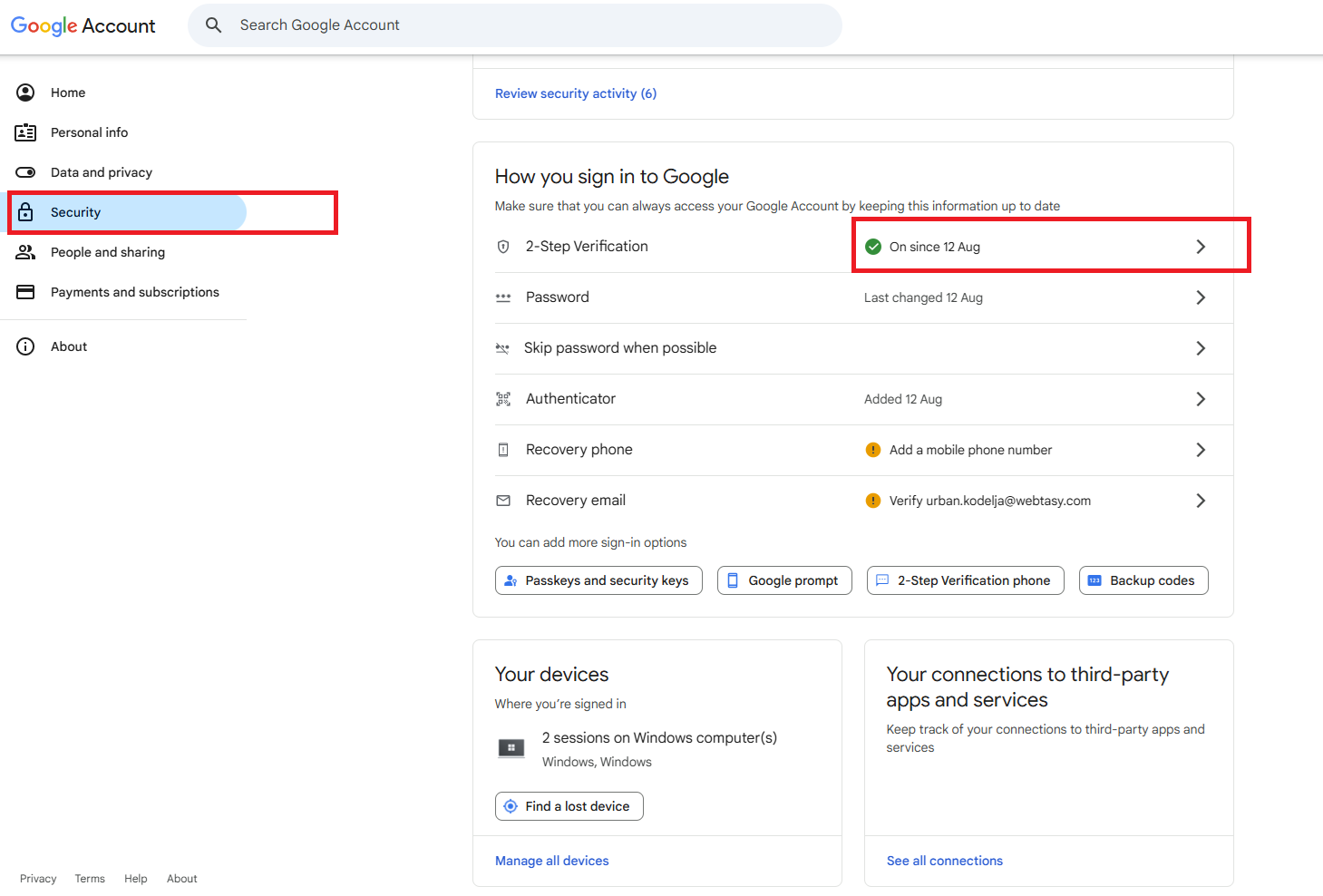Click the About info icon in sidebar
Viewport: 1323px width, 896px height.
click(x=25, y=346)
